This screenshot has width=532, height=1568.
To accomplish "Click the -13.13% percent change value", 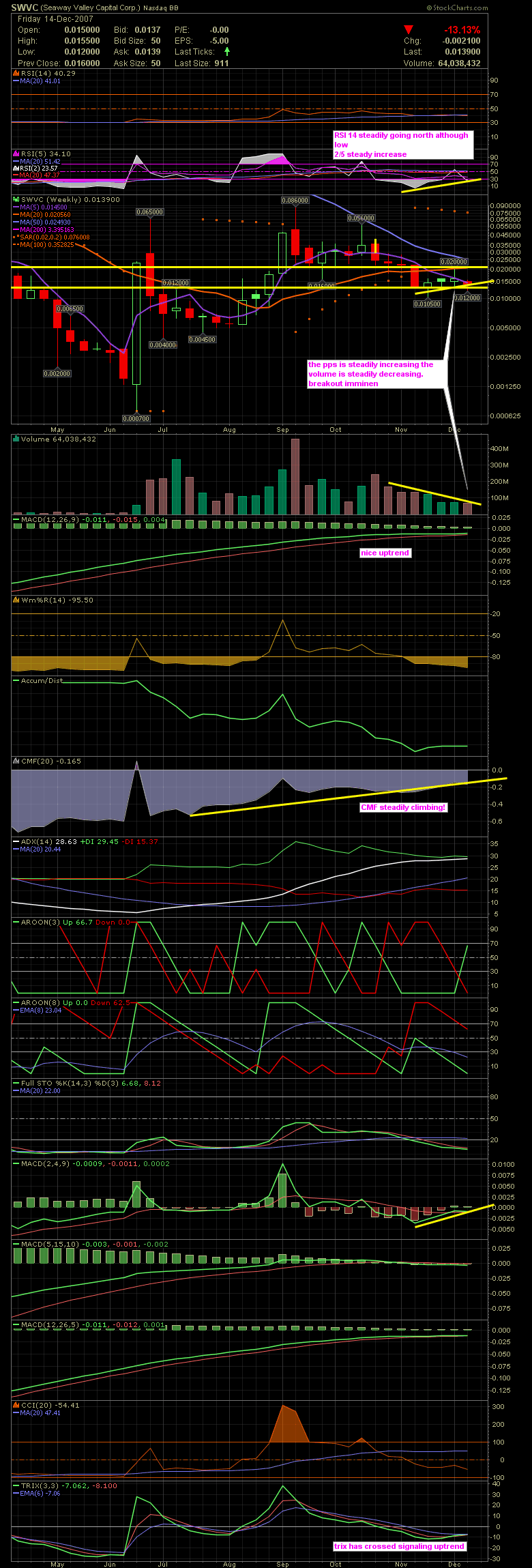I will click(x=462, y=30).
